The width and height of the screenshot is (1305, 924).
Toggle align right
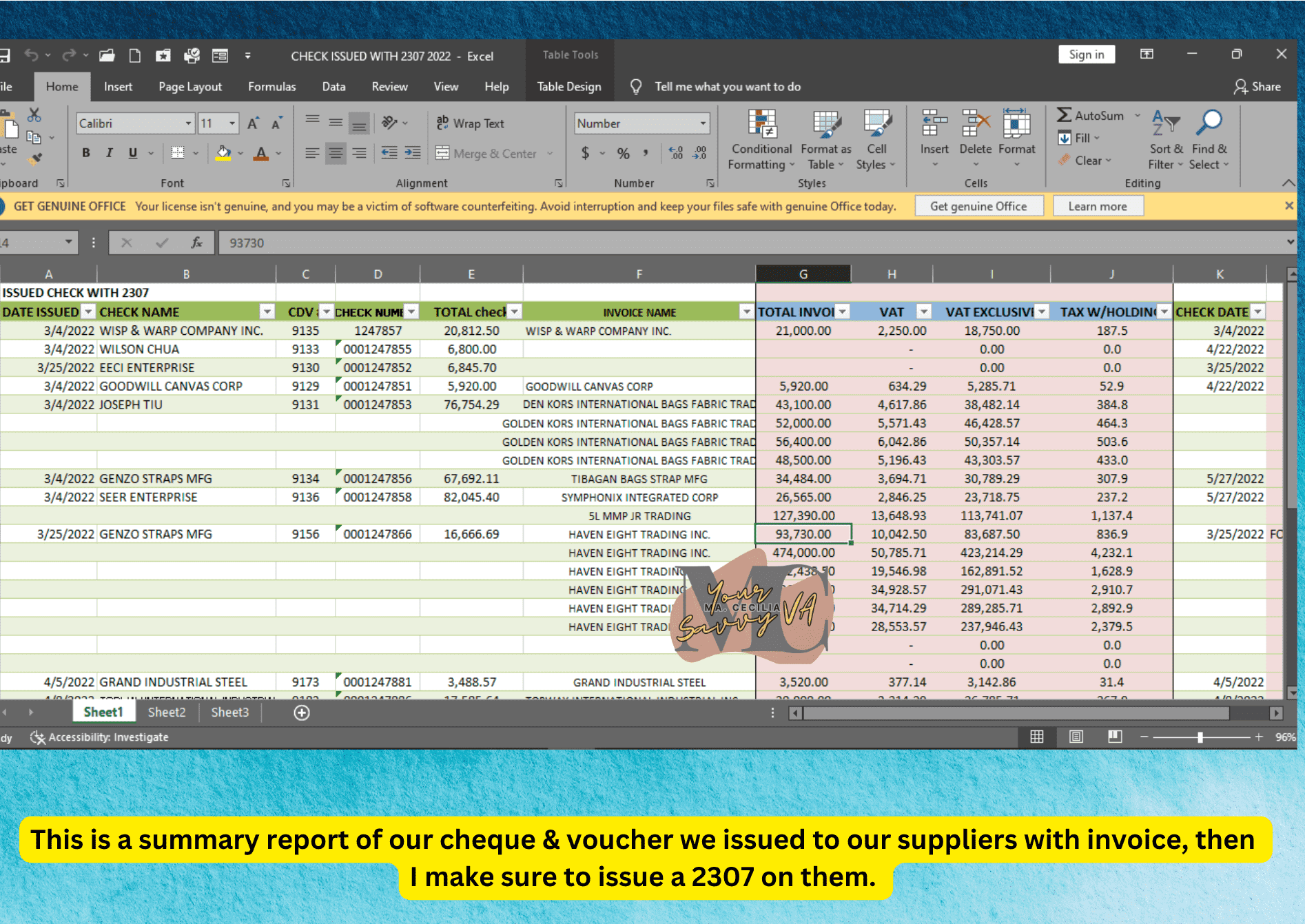click(x=359, y=153)
